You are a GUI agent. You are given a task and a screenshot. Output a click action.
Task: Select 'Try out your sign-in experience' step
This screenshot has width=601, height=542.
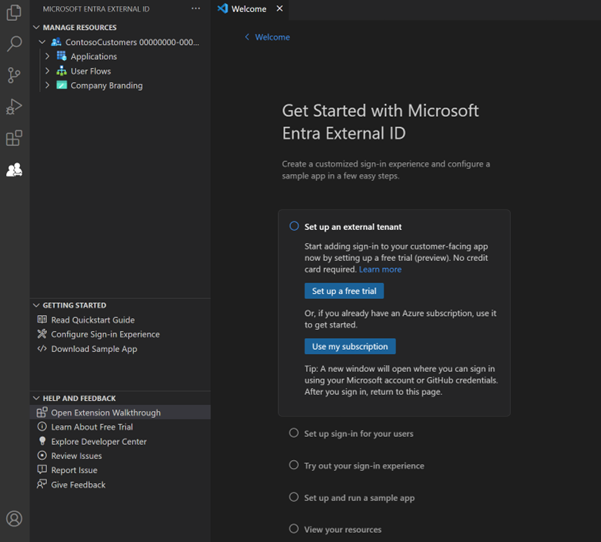click(364, 466)
